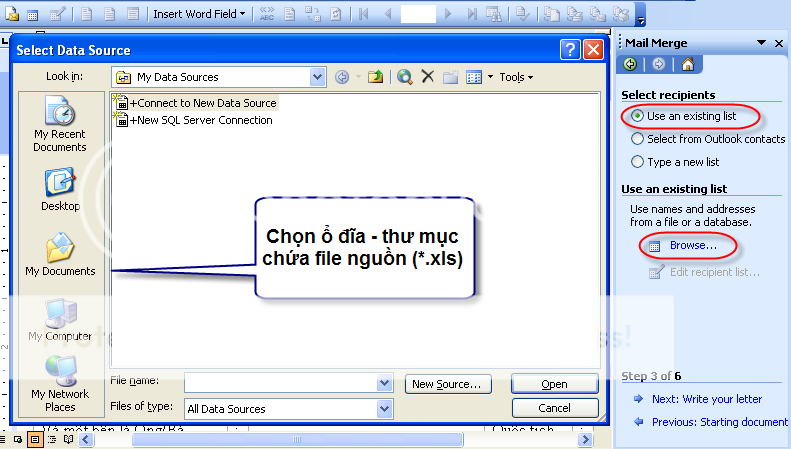Click the Merge to New Document icon
Viewport: 791px width, 449px height.
click(x=551, y=14)
